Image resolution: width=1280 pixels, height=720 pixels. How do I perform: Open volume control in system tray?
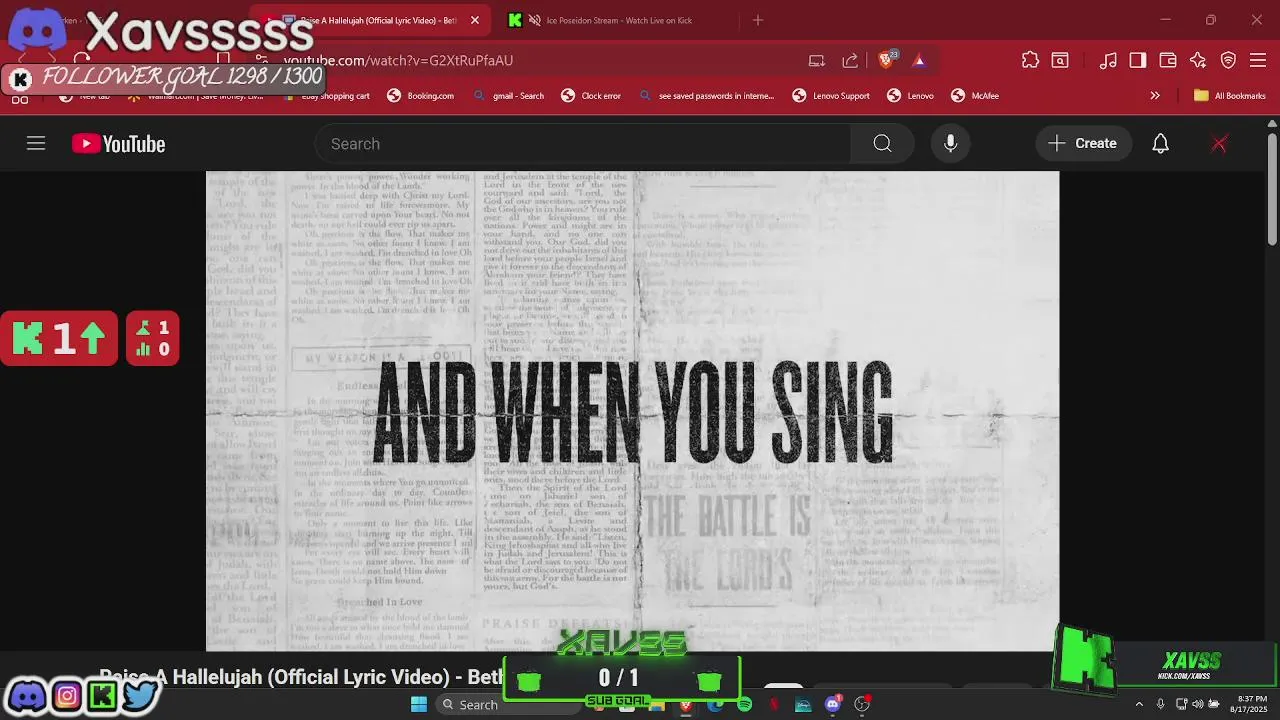[1197, 704]
